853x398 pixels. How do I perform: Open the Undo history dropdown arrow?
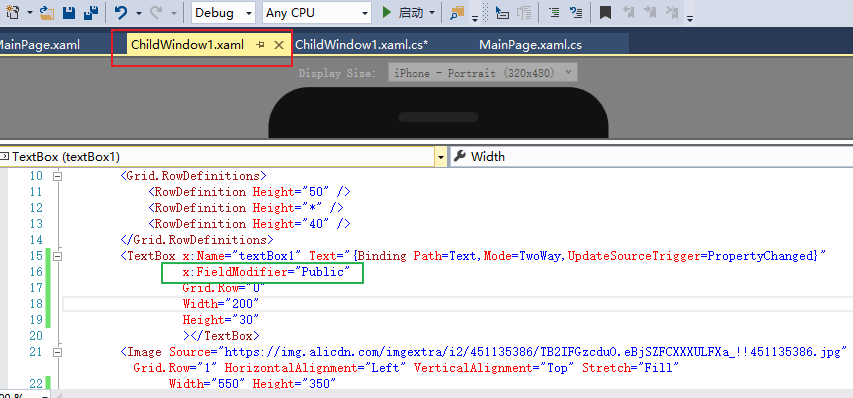tap(139, 13)
